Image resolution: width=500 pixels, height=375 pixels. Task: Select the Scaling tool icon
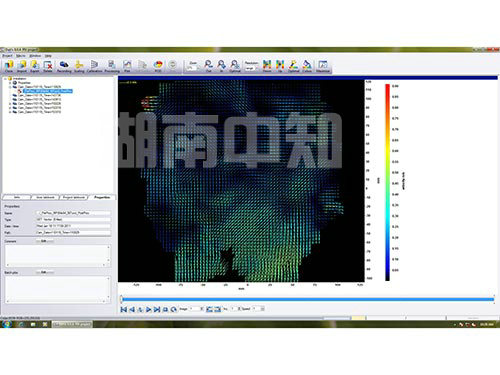(x=79, y=66)
